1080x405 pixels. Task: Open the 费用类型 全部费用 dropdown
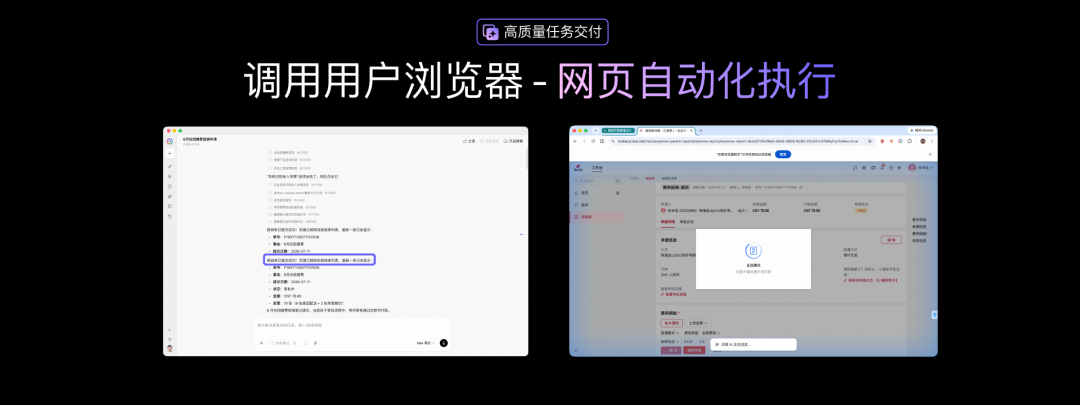pos(702,333)
